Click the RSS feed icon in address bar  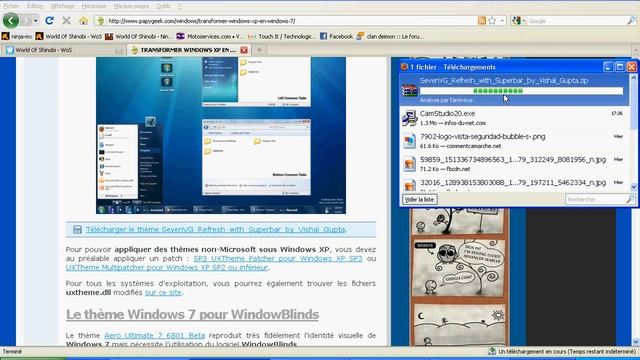[482, 20]
